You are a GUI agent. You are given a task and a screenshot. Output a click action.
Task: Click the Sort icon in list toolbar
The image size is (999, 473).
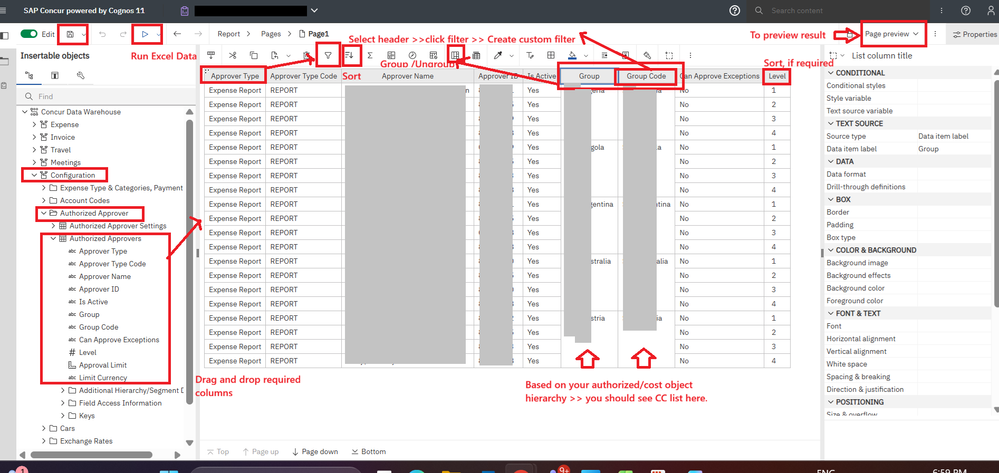(349, 55)
